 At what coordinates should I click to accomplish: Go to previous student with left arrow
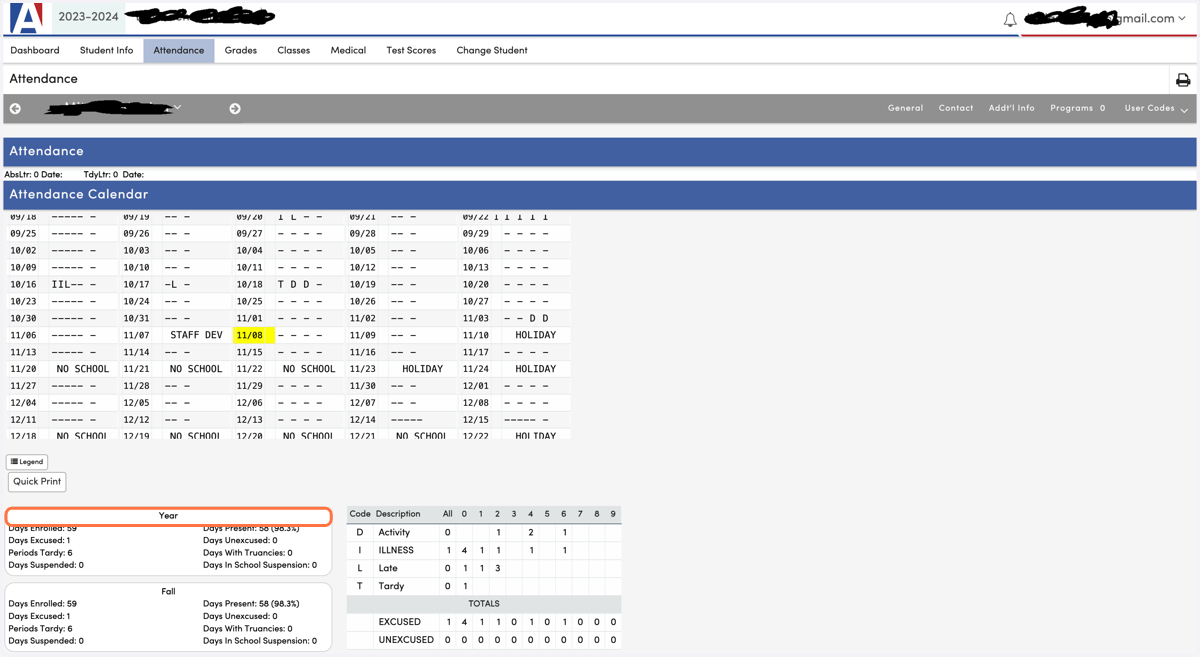15,108
